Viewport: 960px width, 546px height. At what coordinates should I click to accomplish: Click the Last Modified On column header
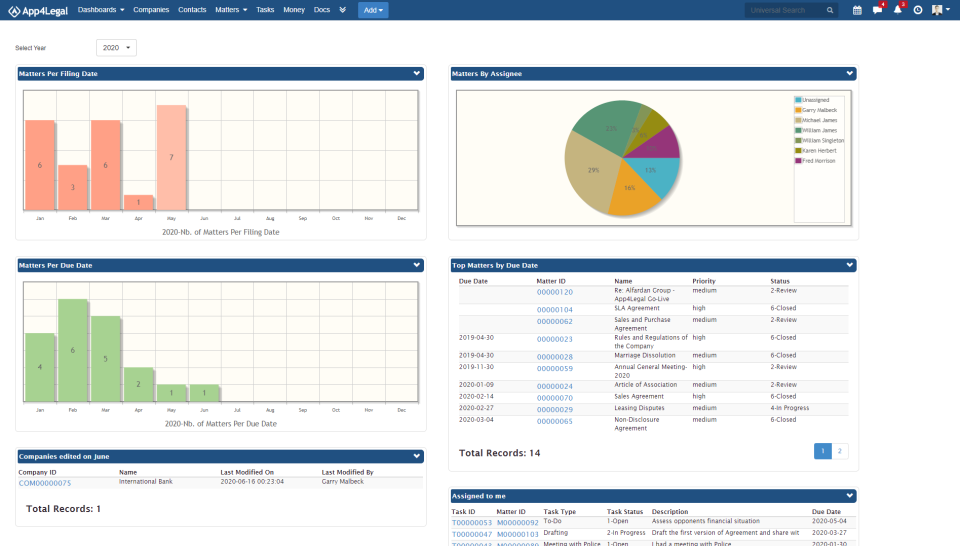pyautogui.click(x=247, y=472)
